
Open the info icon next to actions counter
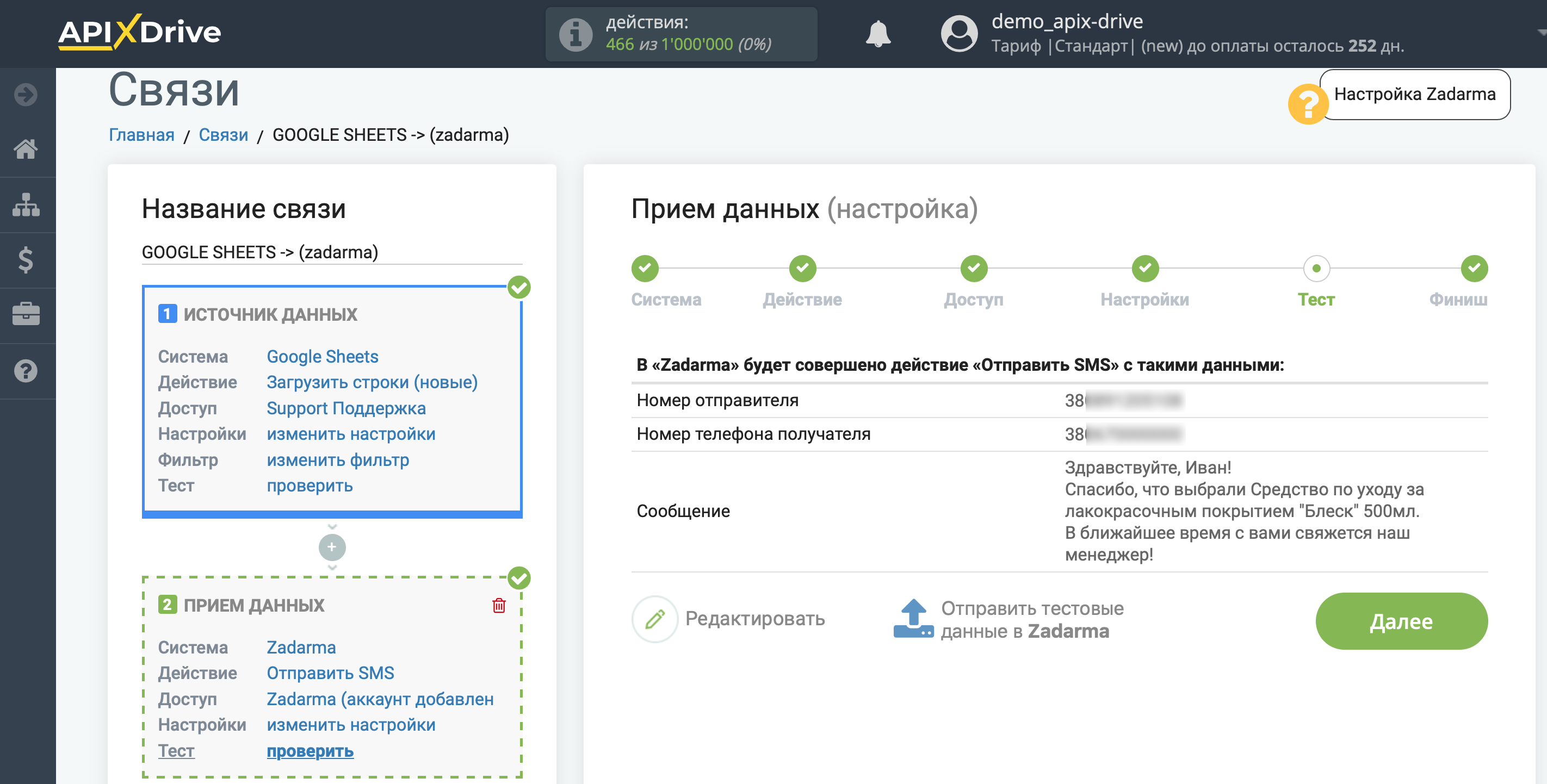[576, 34]
